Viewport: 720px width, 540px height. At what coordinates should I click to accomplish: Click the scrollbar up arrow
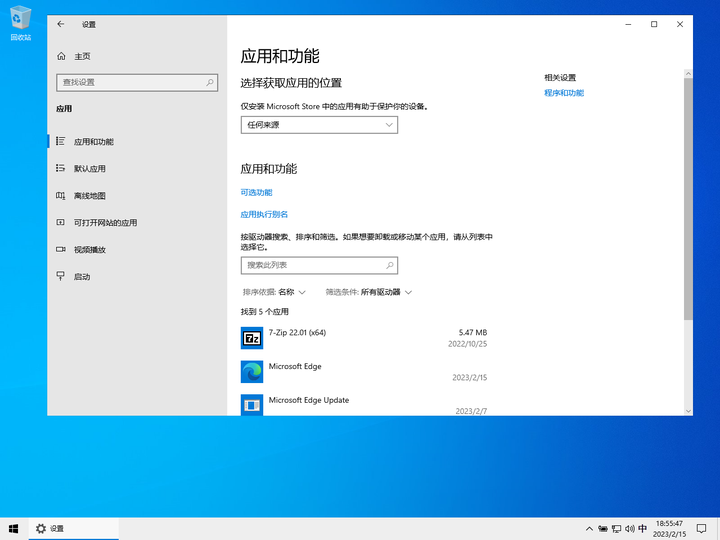(688, 73)
